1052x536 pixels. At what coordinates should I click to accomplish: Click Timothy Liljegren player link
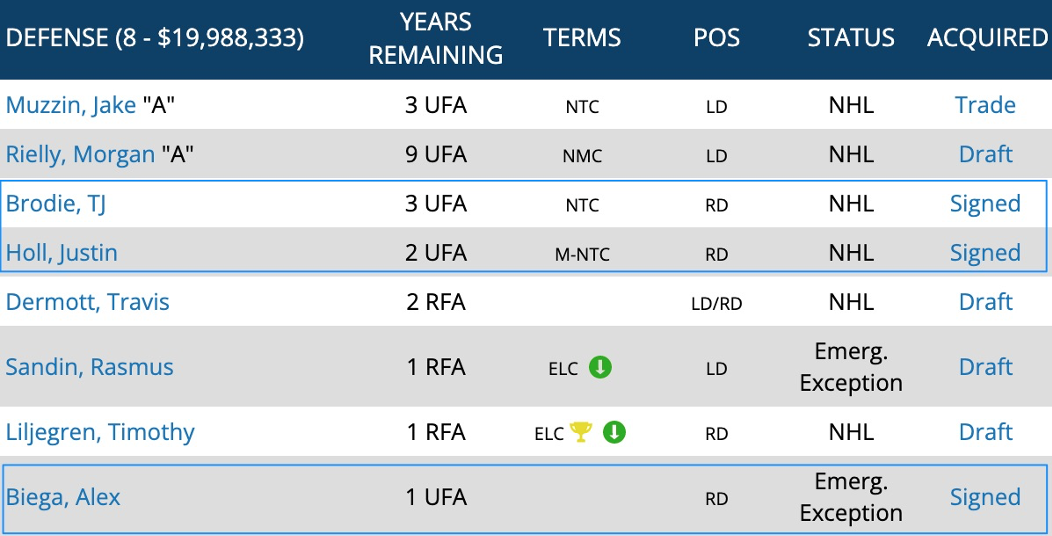tap(100, 432)
